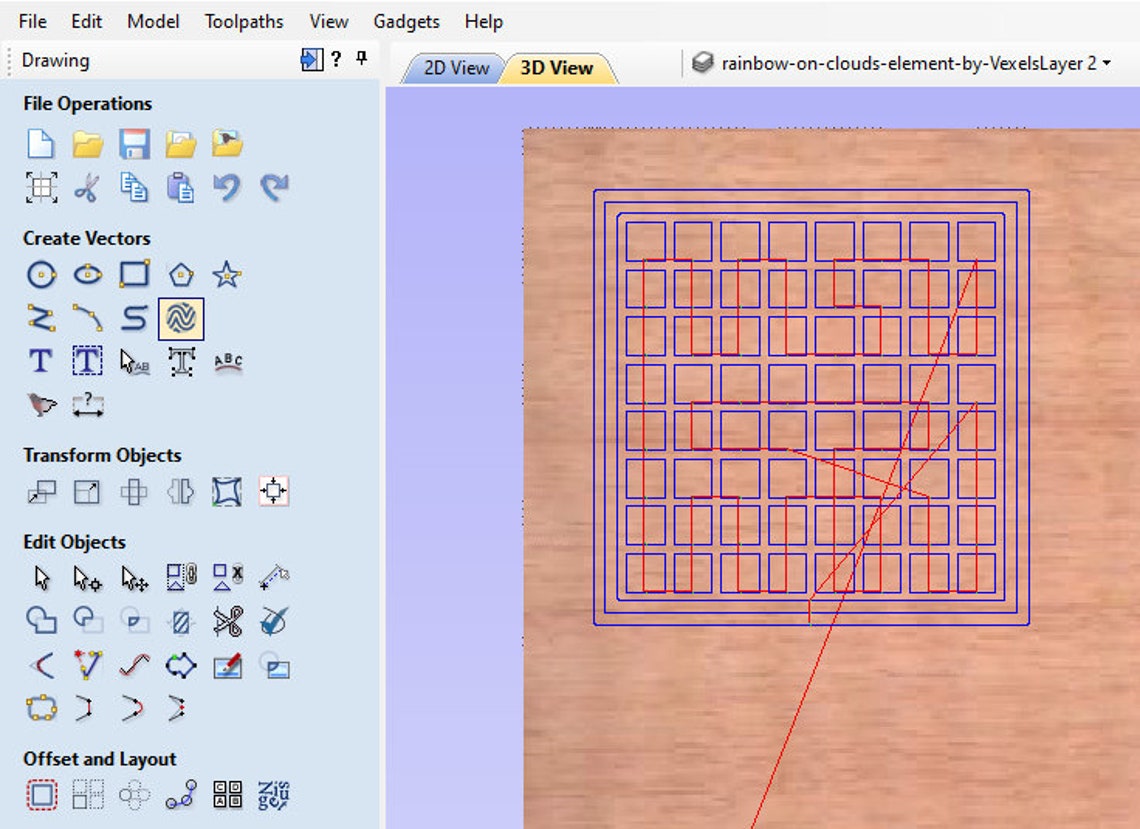The image size is (1140, 829).
Task: Select the Draw Circle tool
Action: pyautogui.click(x=41, y=274)
